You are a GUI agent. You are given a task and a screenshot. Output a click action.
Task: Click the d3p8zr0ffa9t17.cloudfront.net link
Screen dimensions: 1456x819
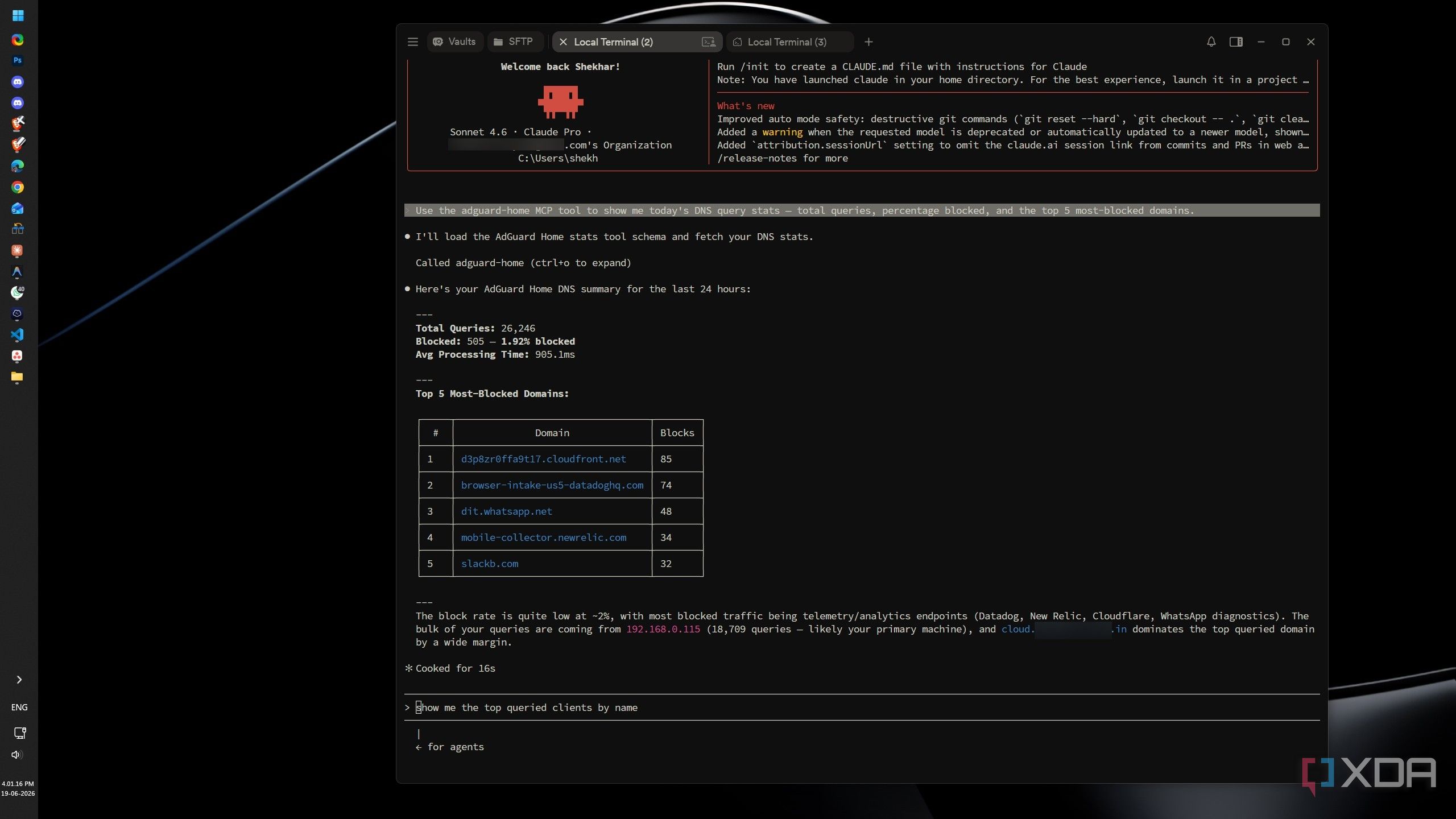tap(543, 459)
